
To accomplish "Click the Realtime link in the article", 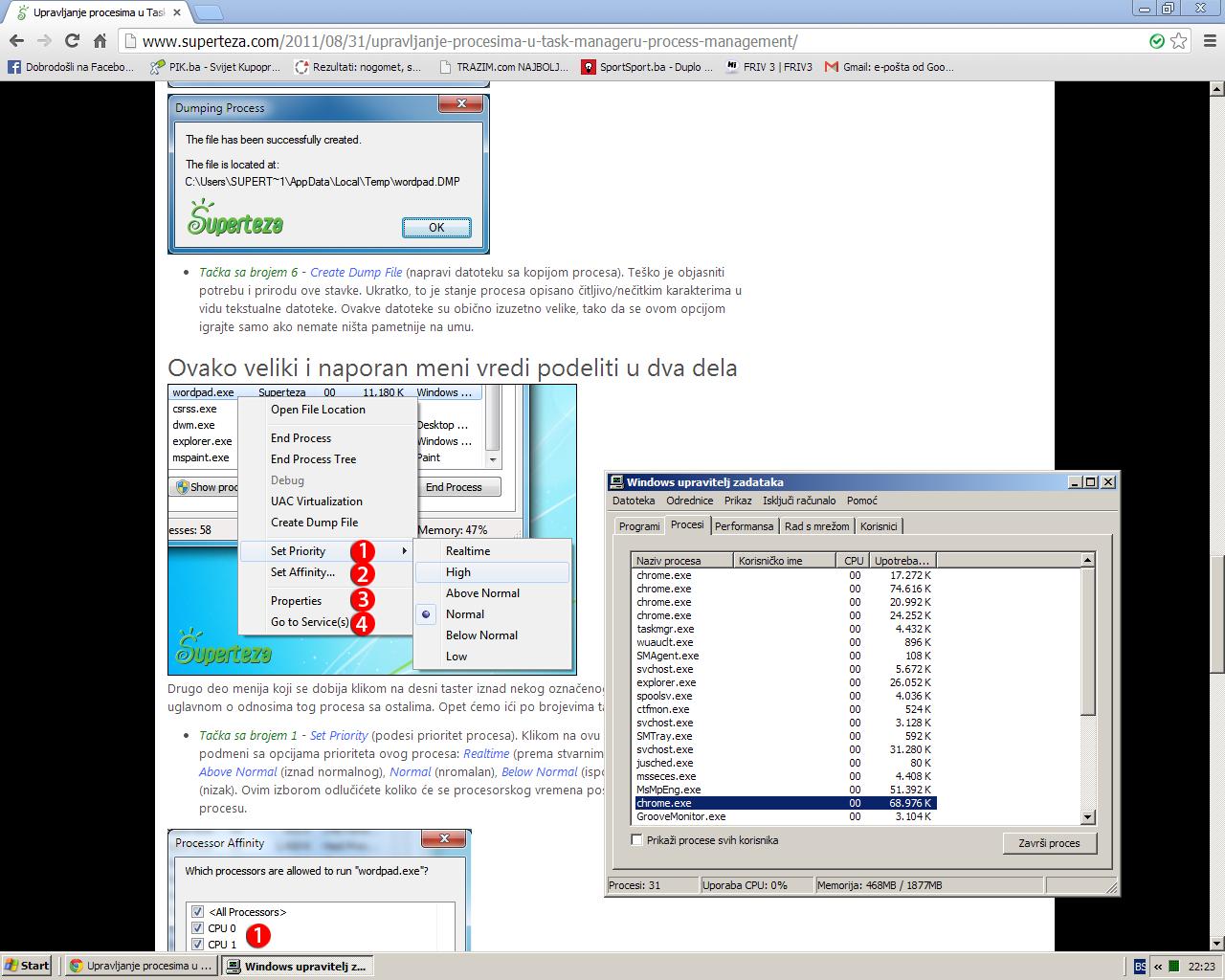I will 486,754.
